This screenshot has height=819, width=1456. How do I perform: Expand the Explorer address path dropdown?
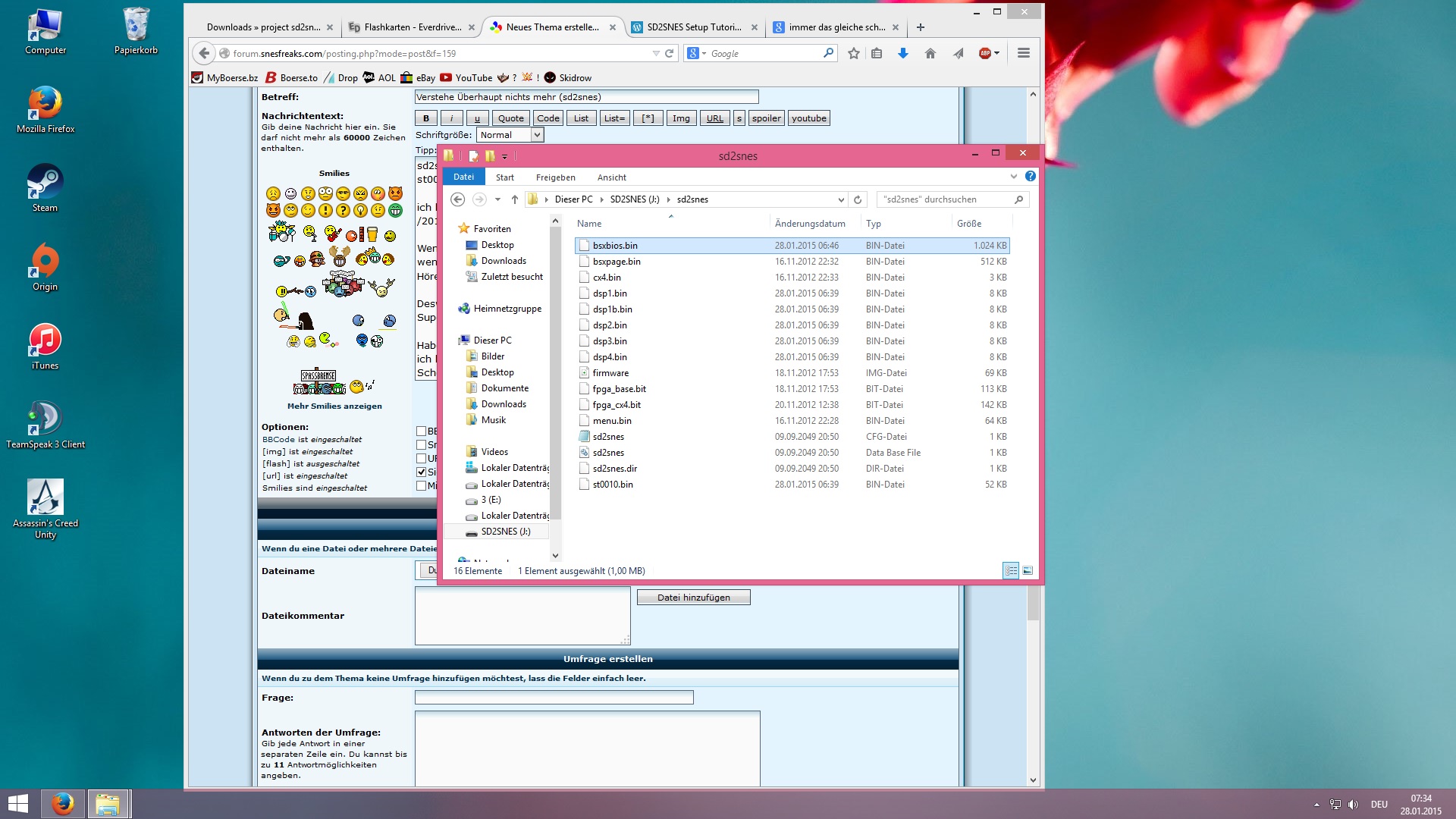(x=840, y=199)
